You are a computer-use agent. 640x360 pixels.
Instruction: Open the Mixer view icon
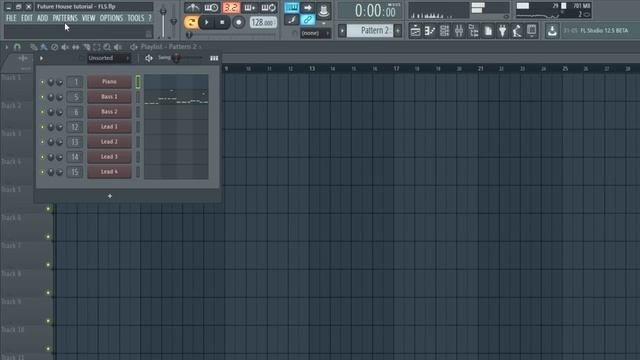pos(459,31)
